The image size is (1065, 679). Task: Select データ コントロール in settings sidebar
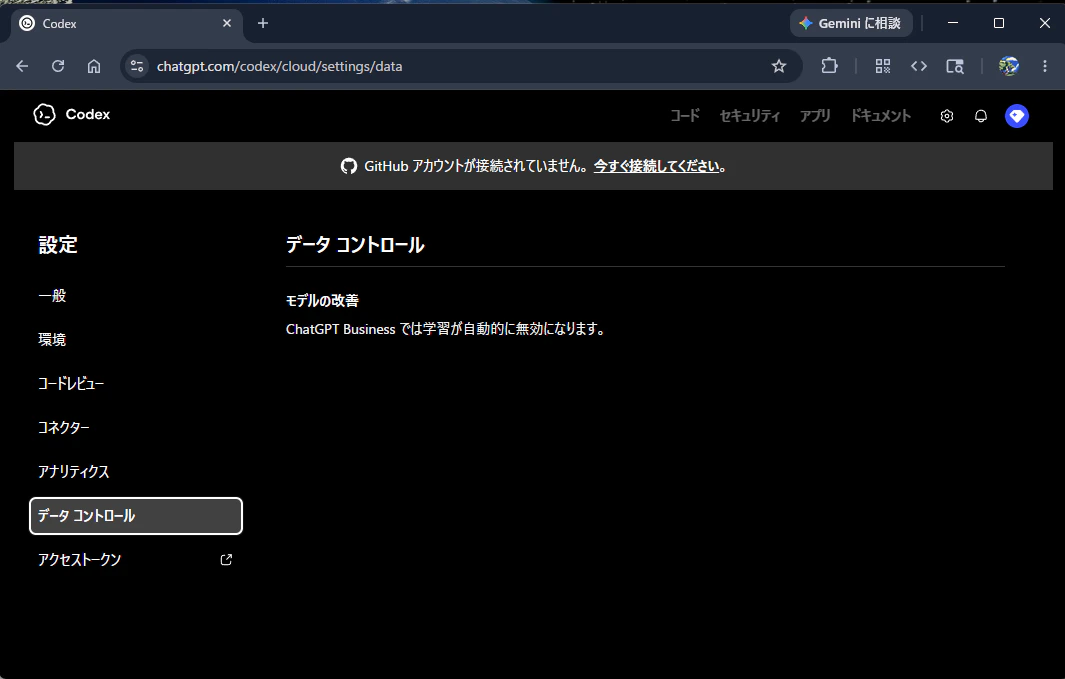tap(136, 516)
